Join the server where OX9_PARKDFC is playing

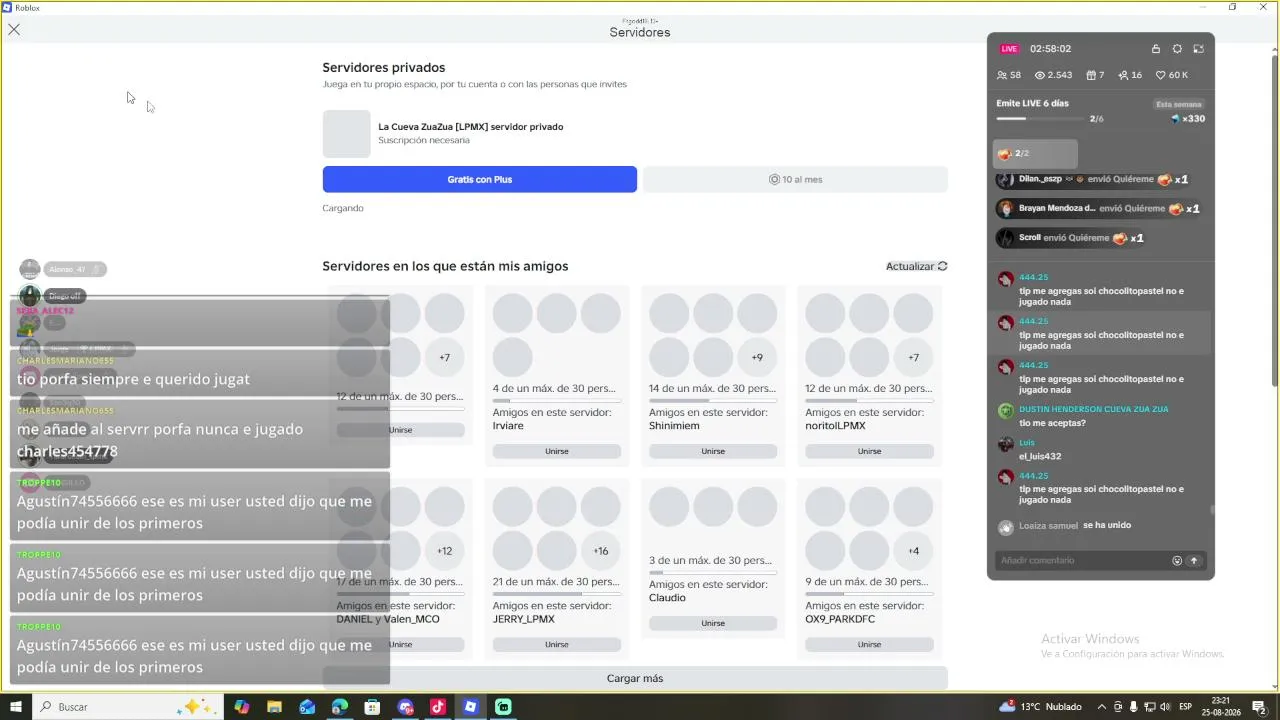(869, 644)
